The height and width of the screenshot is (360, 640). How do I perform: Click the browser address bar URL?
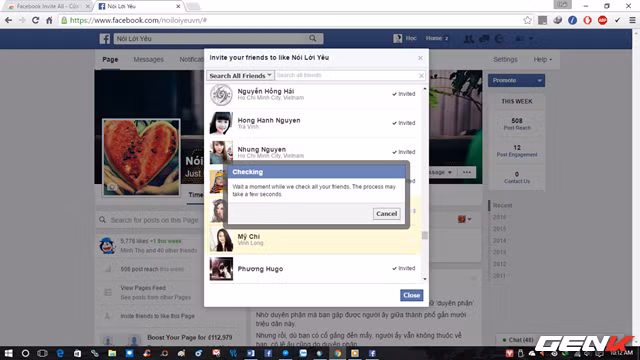pyautogui.click(x=138, y=20)
